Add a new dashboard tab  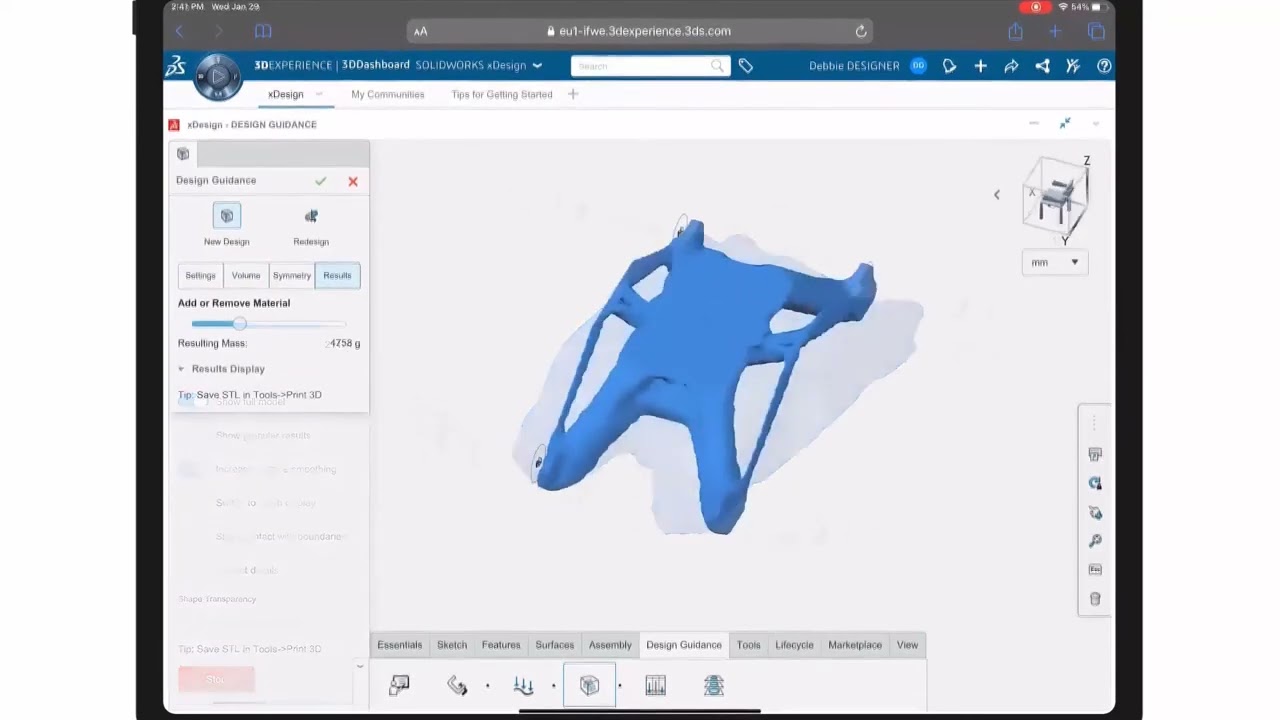pos(573,94)
